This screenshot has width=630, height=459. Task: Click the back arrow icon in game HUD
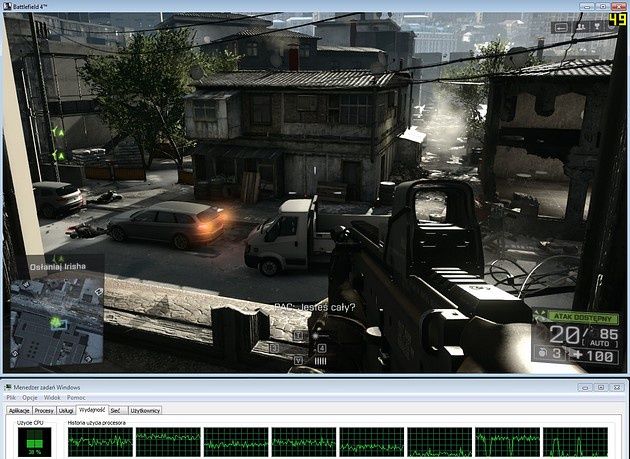click(561, 27)
